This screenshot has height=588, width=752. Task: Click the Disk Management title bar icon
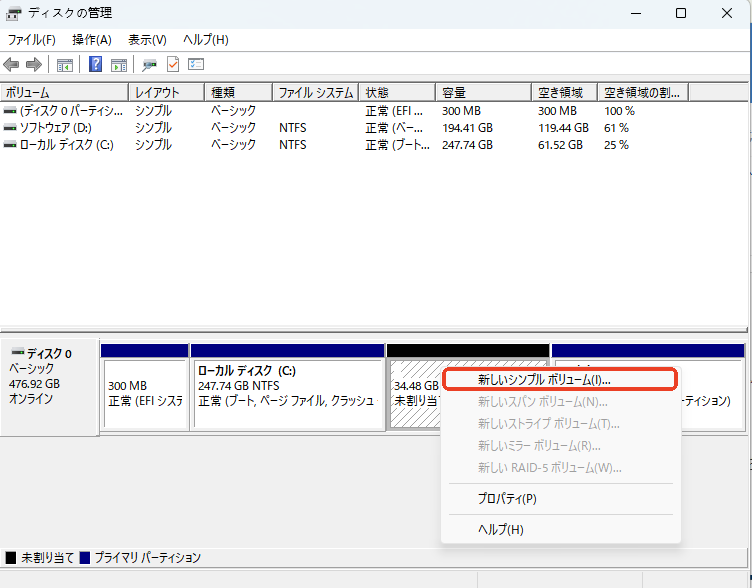click(13, 13)
